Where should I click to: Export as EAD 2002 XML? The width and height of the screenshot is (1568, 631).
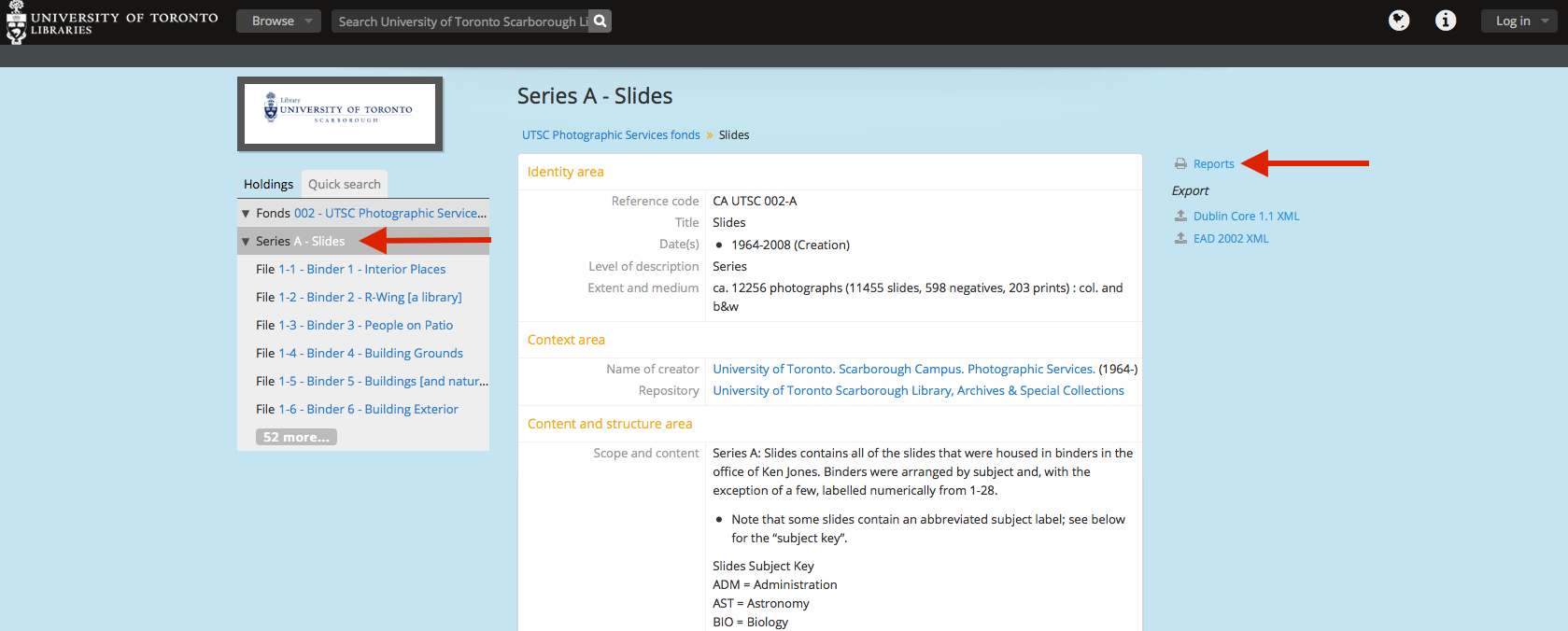[1231, 238]
